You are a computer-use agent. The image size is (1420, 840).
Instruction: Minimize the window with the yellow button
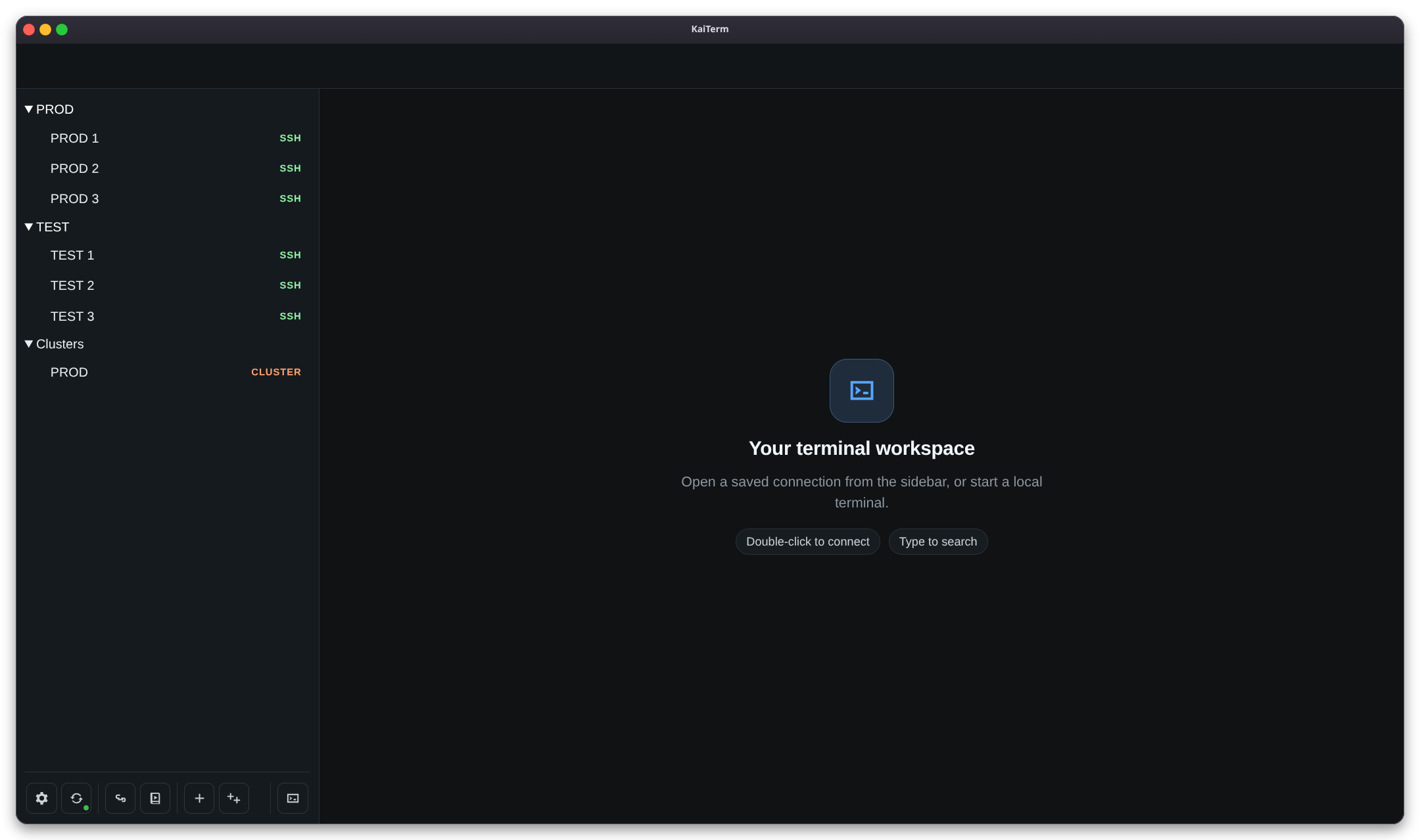[x=45, y=30]
